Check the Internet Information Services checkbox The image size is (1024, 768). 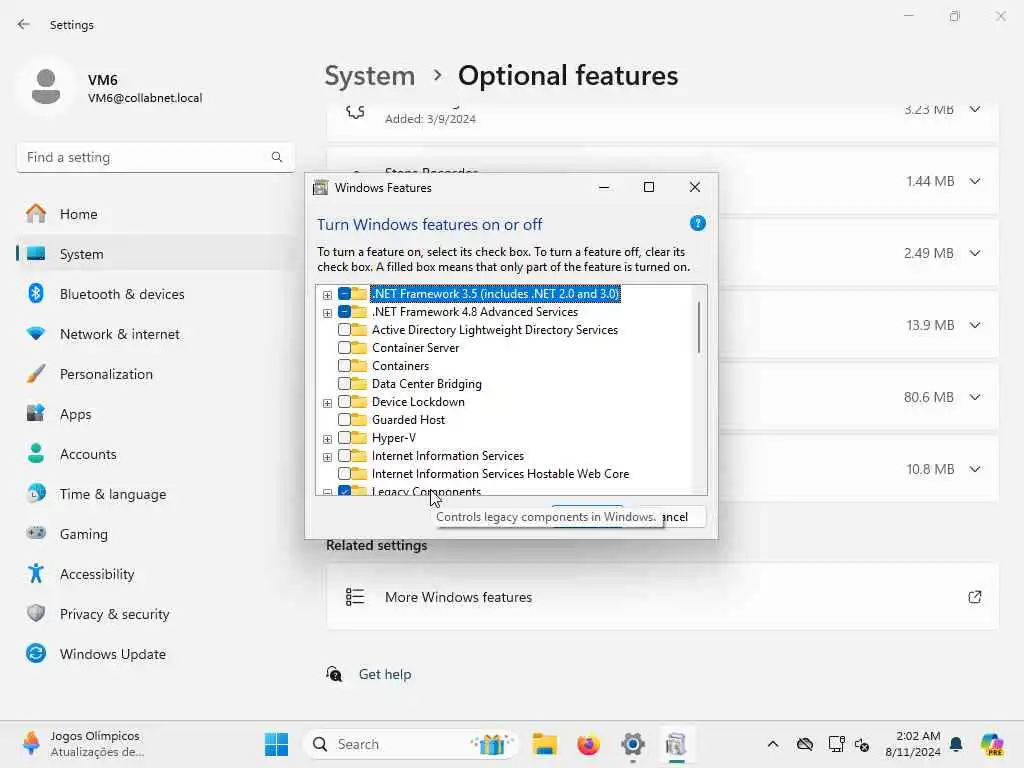pyautogui.click(x=344, y=456)
